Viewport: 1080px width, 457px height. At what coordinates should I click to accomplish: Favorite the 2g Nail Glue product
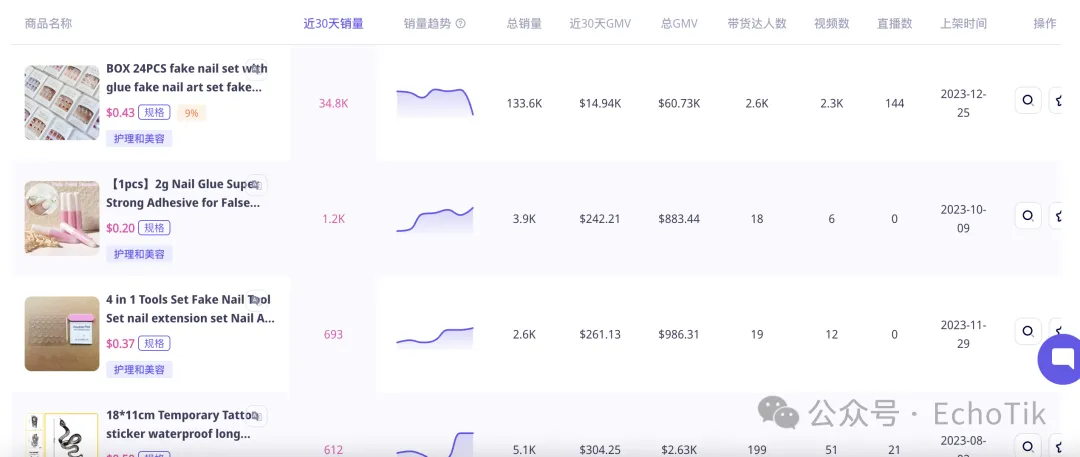[1059, 216]
